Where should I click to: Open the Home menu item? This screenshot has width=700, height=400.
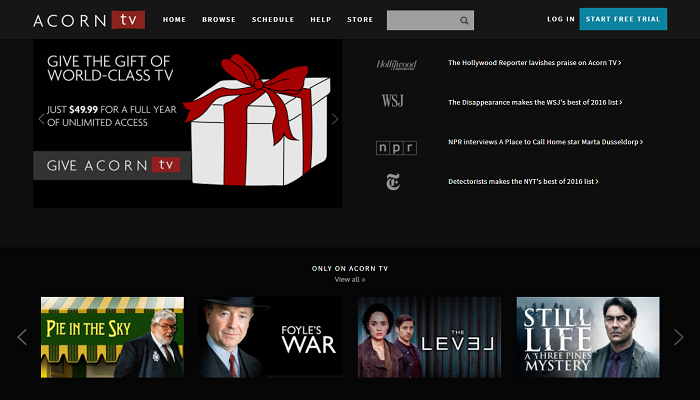[174, 20]
